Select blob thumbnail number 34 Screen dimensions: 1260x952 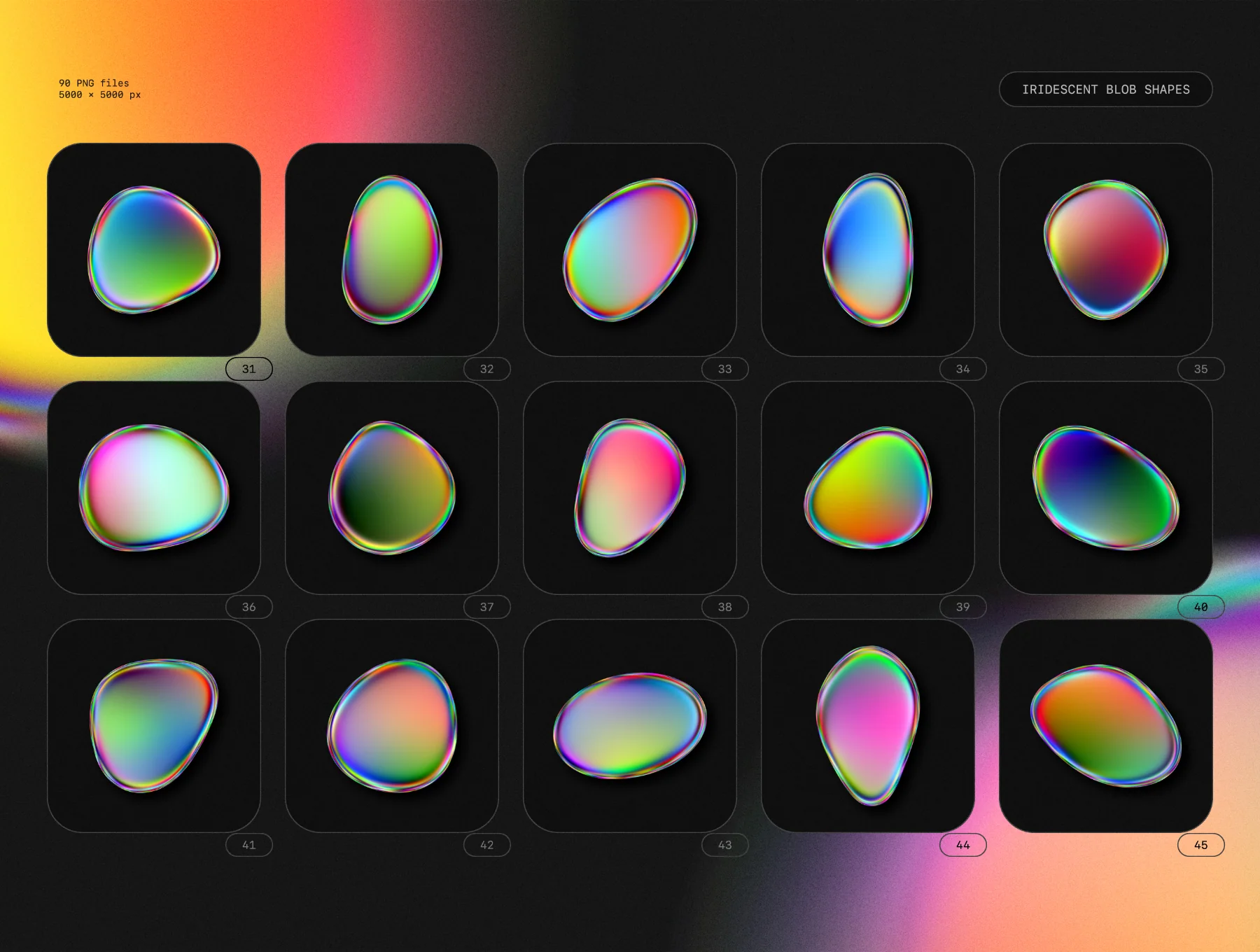coord(868,250)
